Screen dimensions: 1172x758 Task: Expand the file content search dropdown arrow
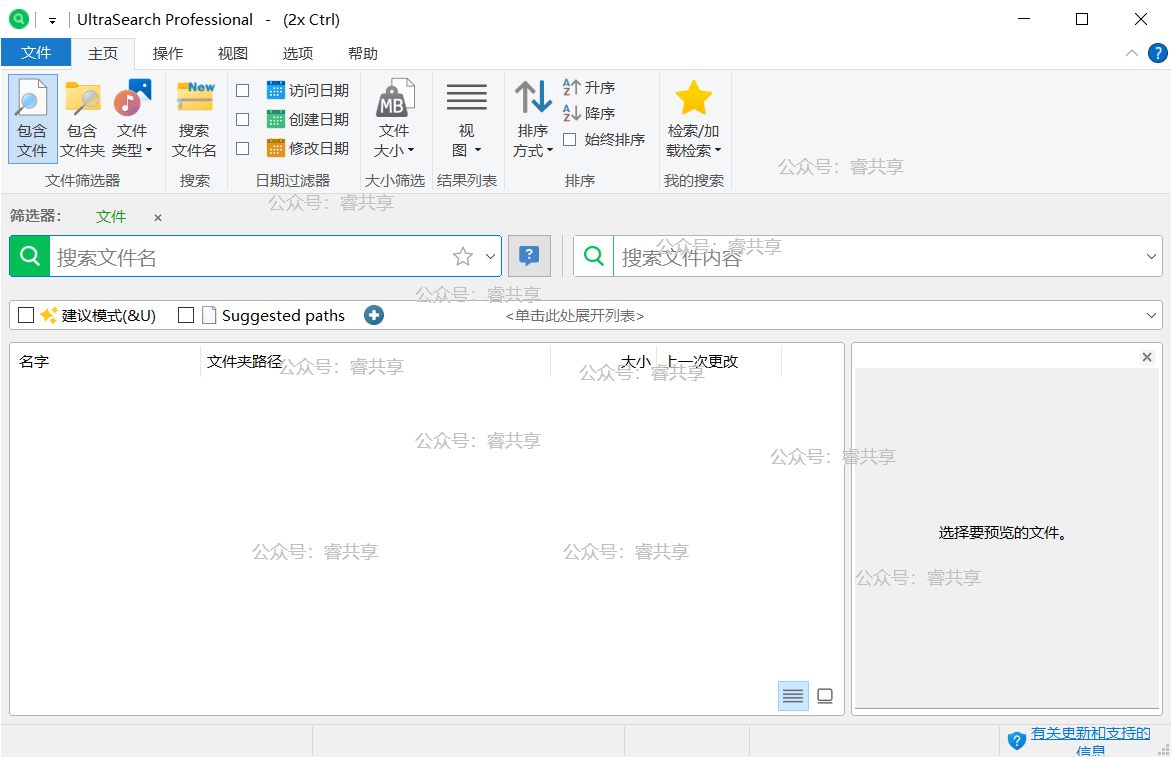[x=1150, y=257]
